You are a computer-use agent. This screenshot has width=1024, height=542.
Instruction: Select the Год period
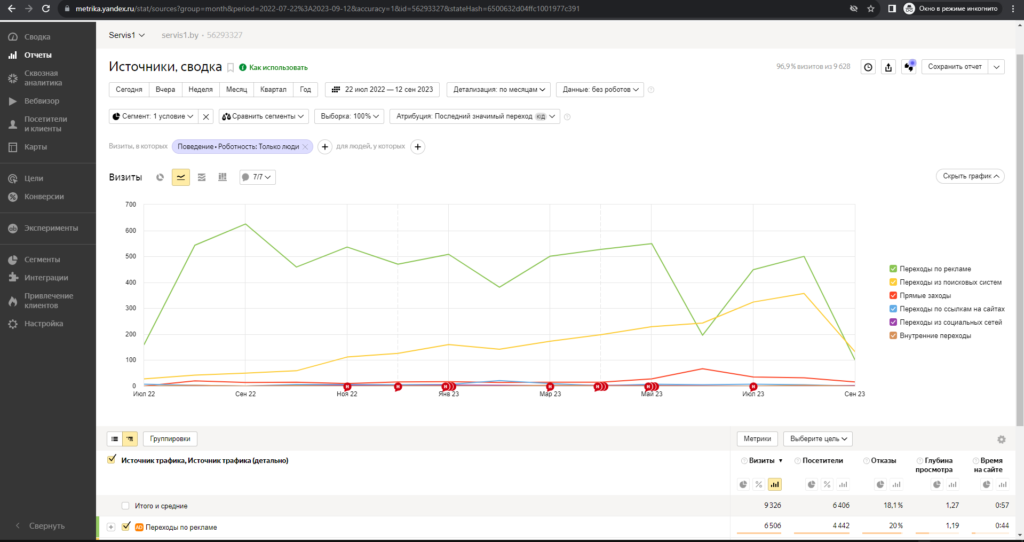coord(305,89)
